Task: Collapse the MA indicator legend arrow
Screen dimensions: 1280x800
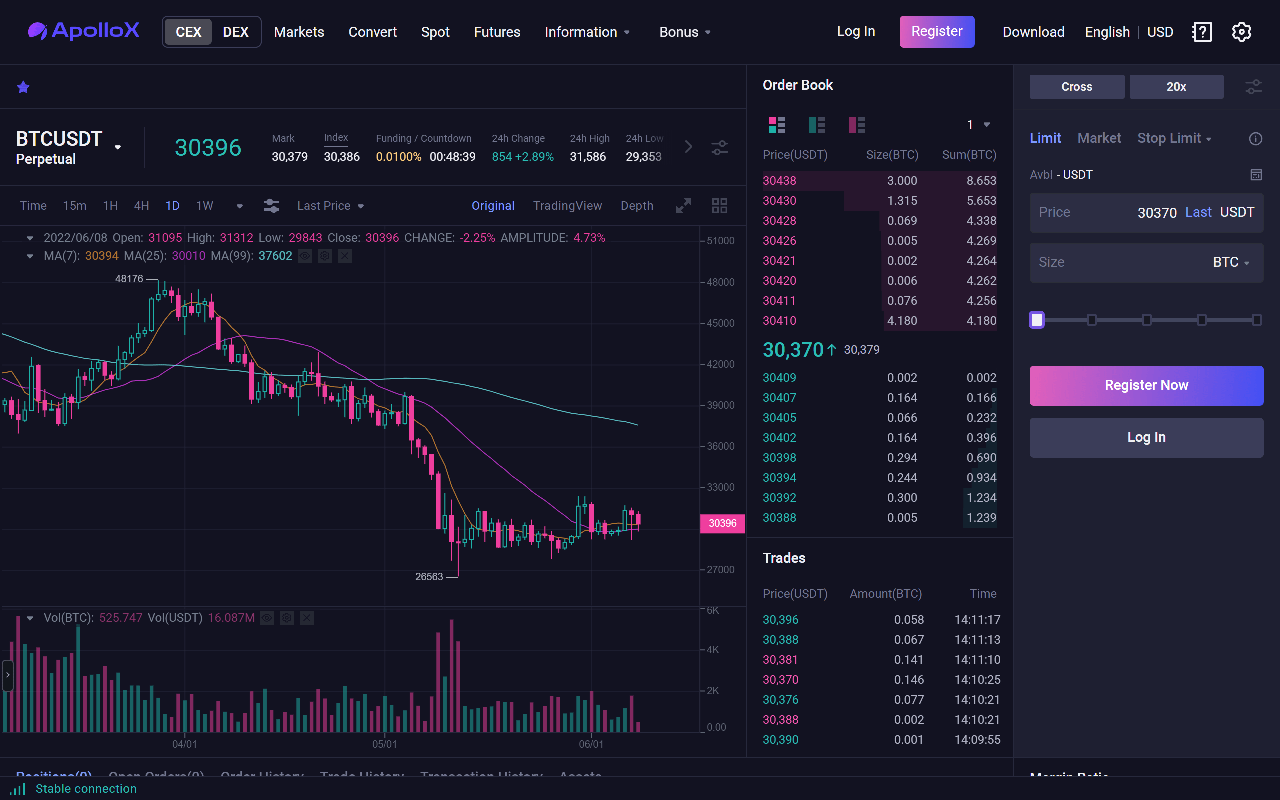Action: pyautogui.click(x=30, y=256)
